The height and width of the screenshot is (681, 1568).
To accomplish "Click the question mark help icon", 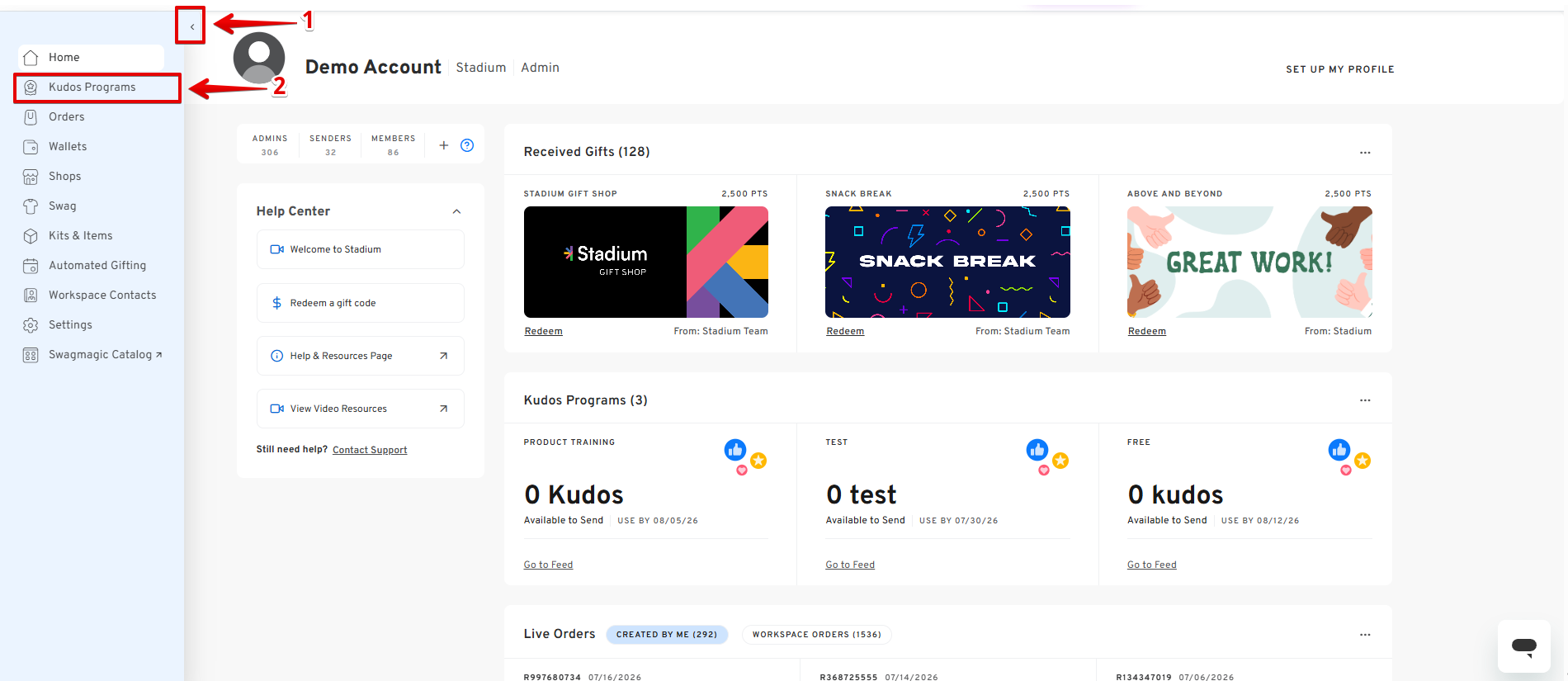I will (467, 145).
